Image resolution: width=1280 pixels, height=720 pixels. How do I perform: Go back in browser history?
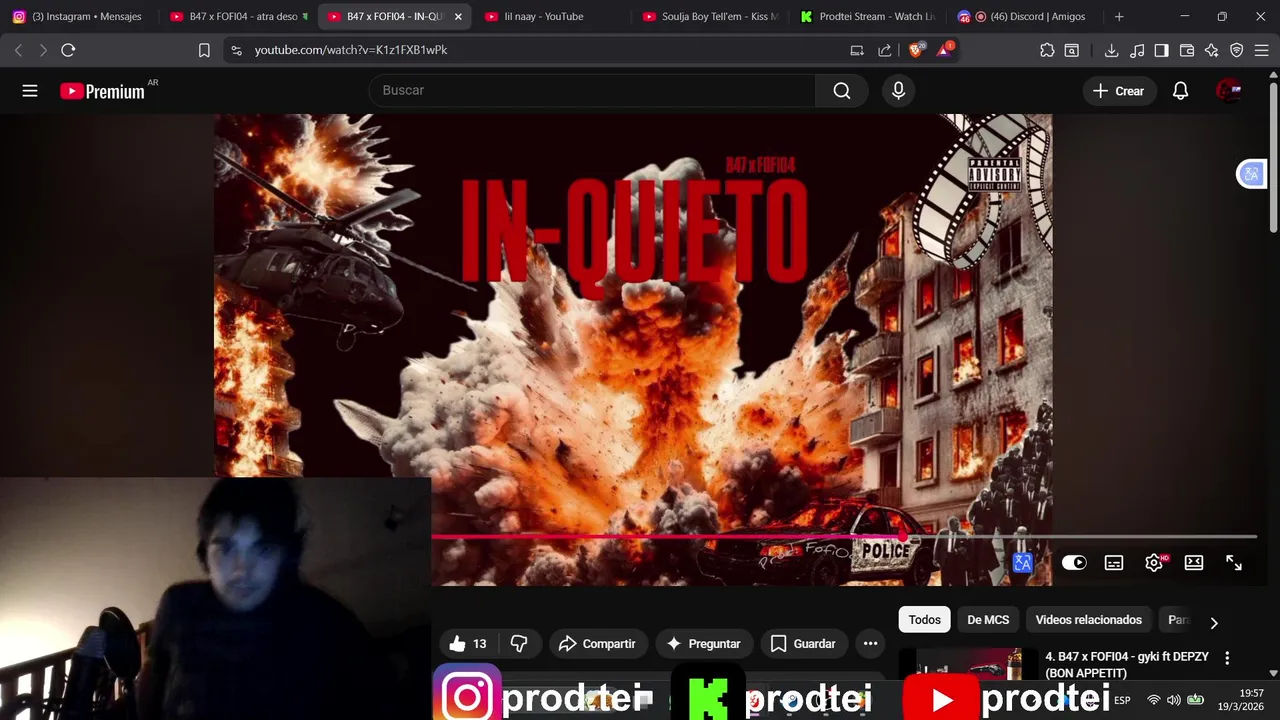(18, 50)
